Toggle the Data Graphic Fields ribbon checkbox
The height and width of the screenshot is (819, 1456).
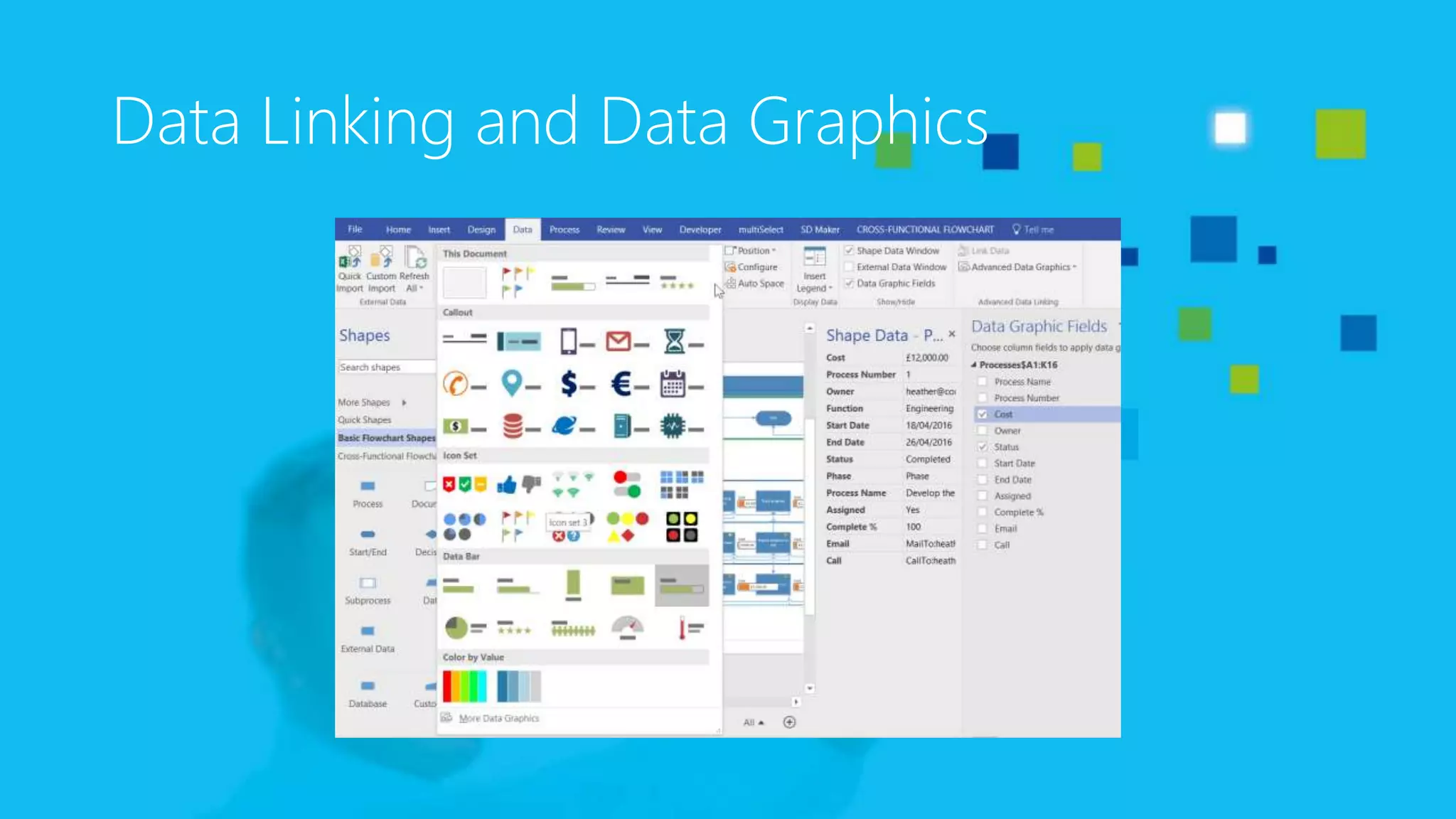(849, 283)
